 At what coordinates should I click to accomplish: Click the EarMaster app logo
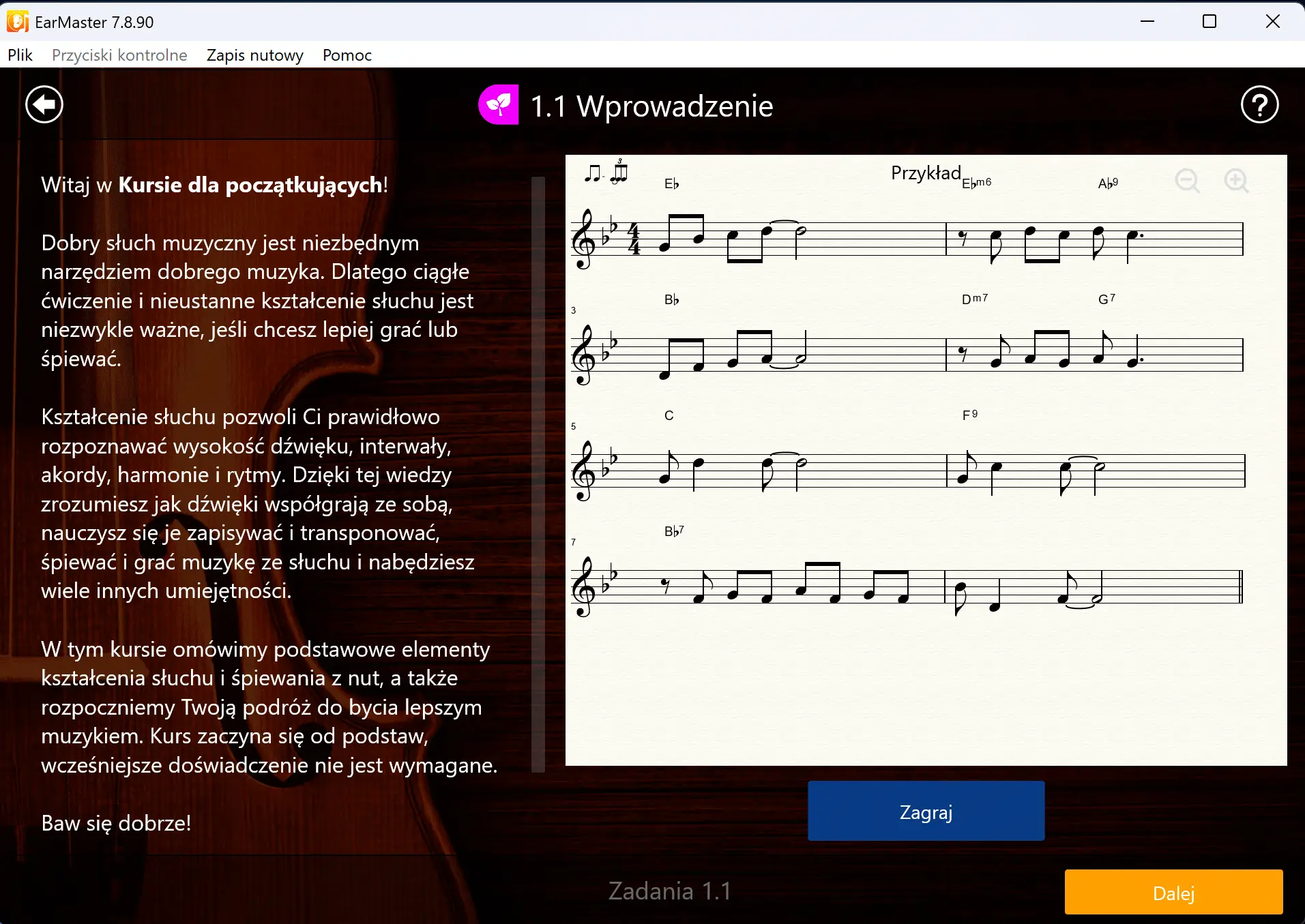pos(17,22)
